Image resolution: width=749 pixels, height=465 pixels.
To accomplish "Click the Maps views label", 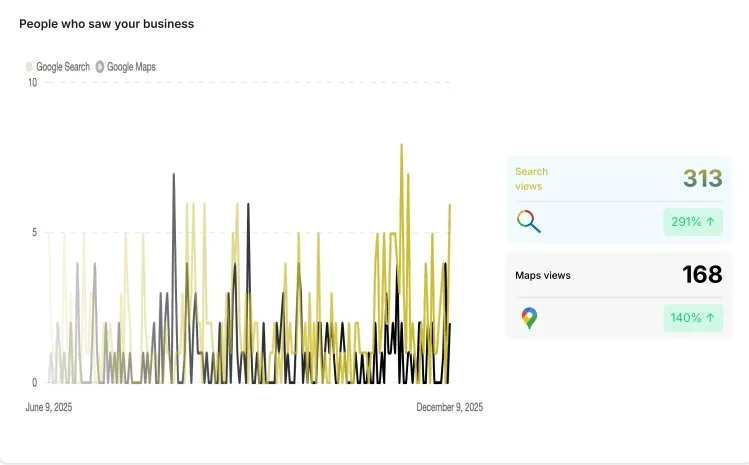I will pyautogui.click(x=543, y=275).
